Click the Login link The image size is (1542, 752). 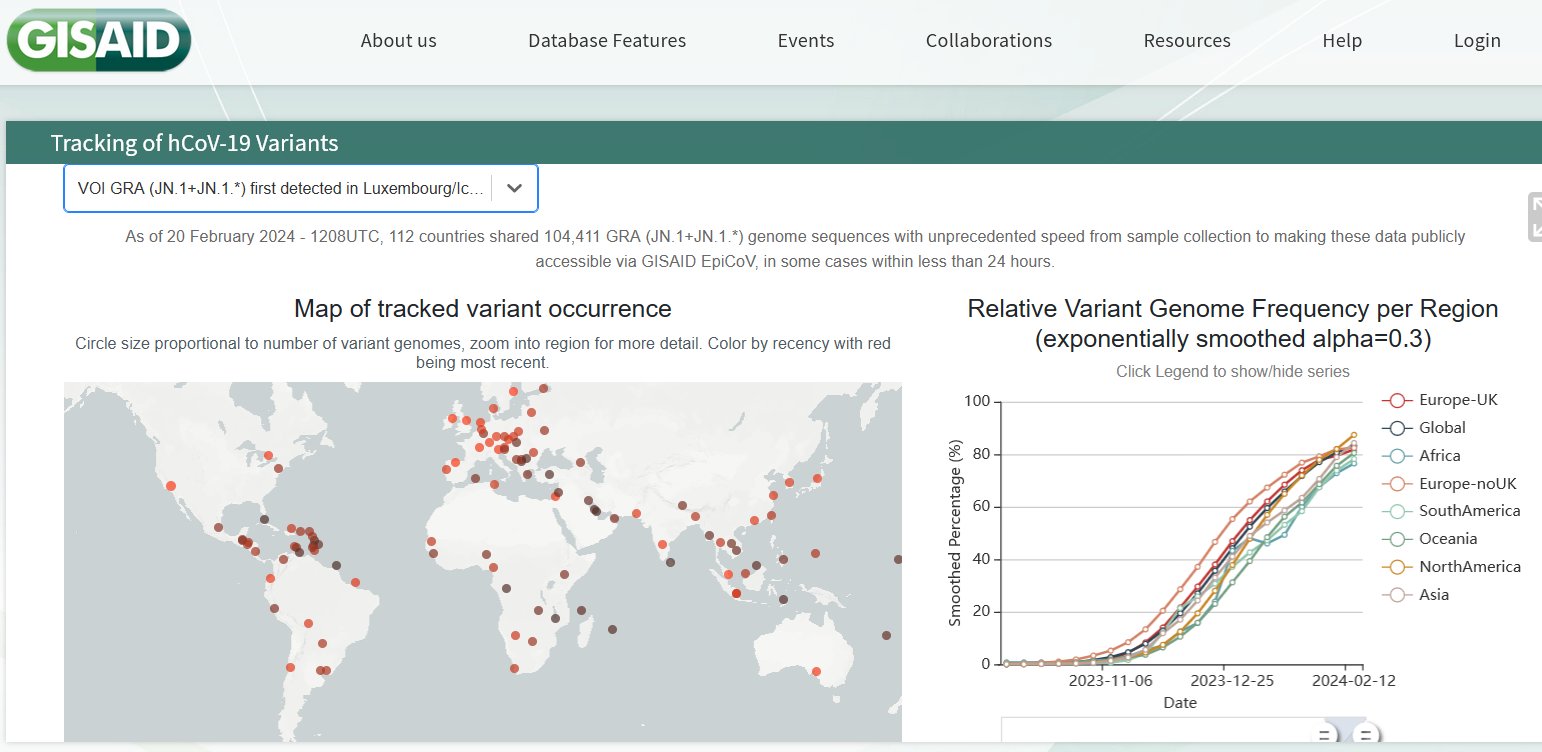coord(1477,41)
